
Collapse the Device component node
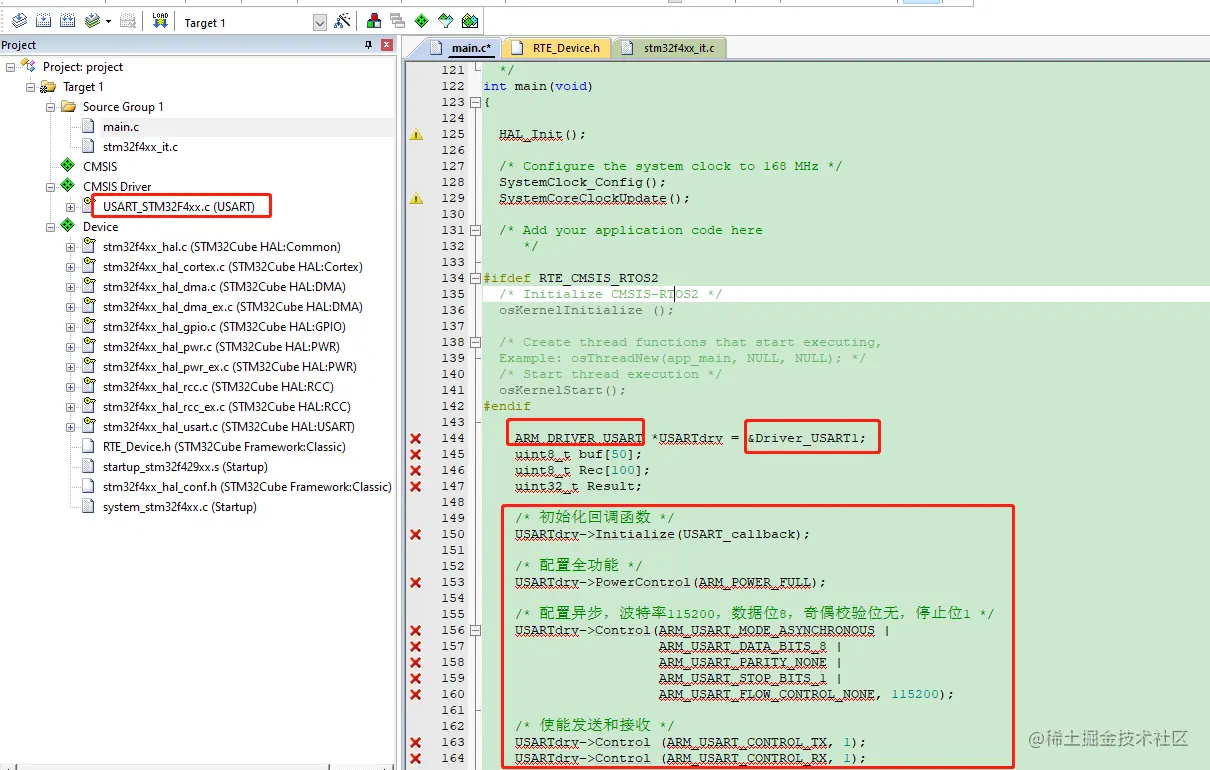coord(50,227)
